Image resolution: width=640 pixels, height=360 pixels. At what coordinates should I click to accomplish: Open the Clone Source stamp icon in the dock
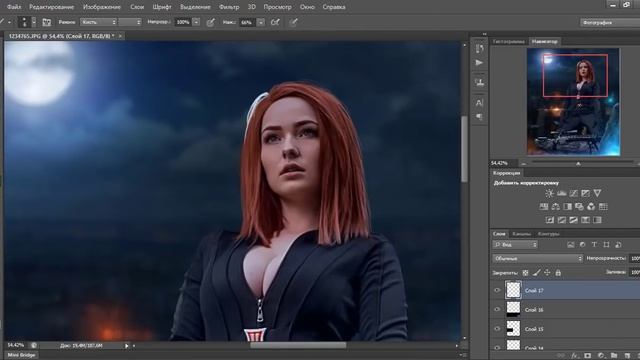pos(479,82)
